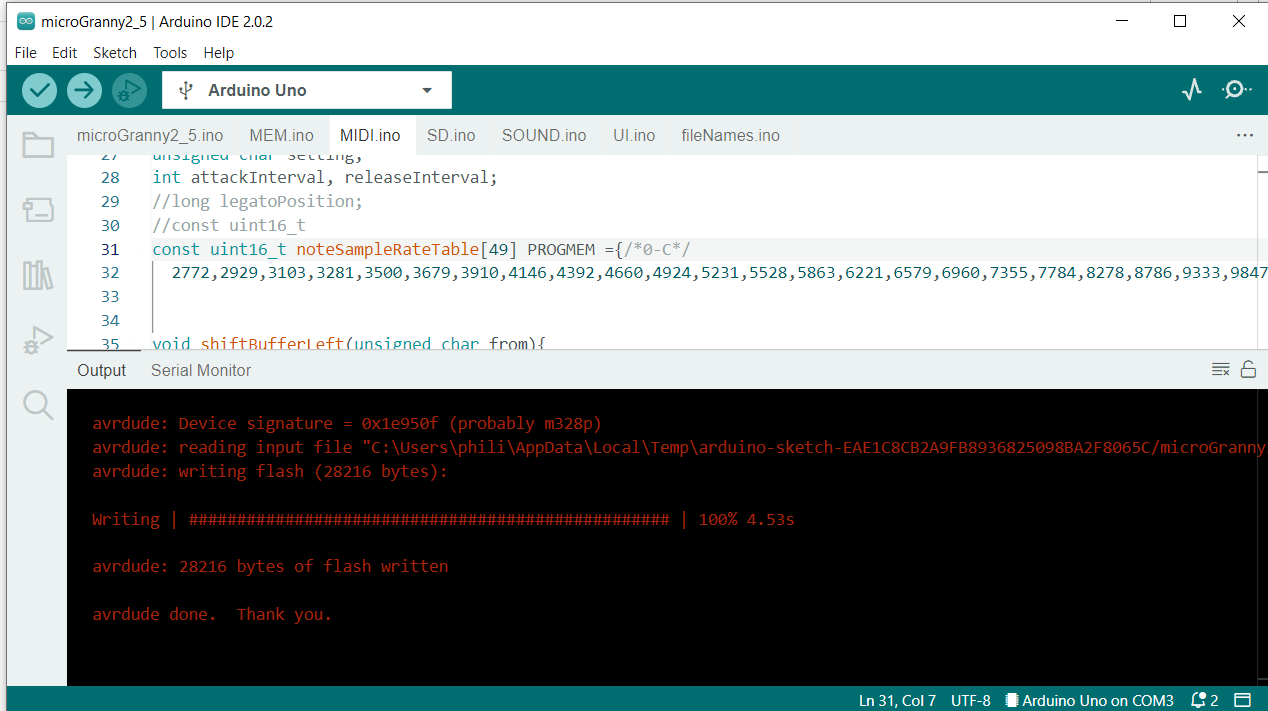Toggle the bottom panel layout icon
Viewport: 1268px width, 711px height.
[x=1243, y=700]
